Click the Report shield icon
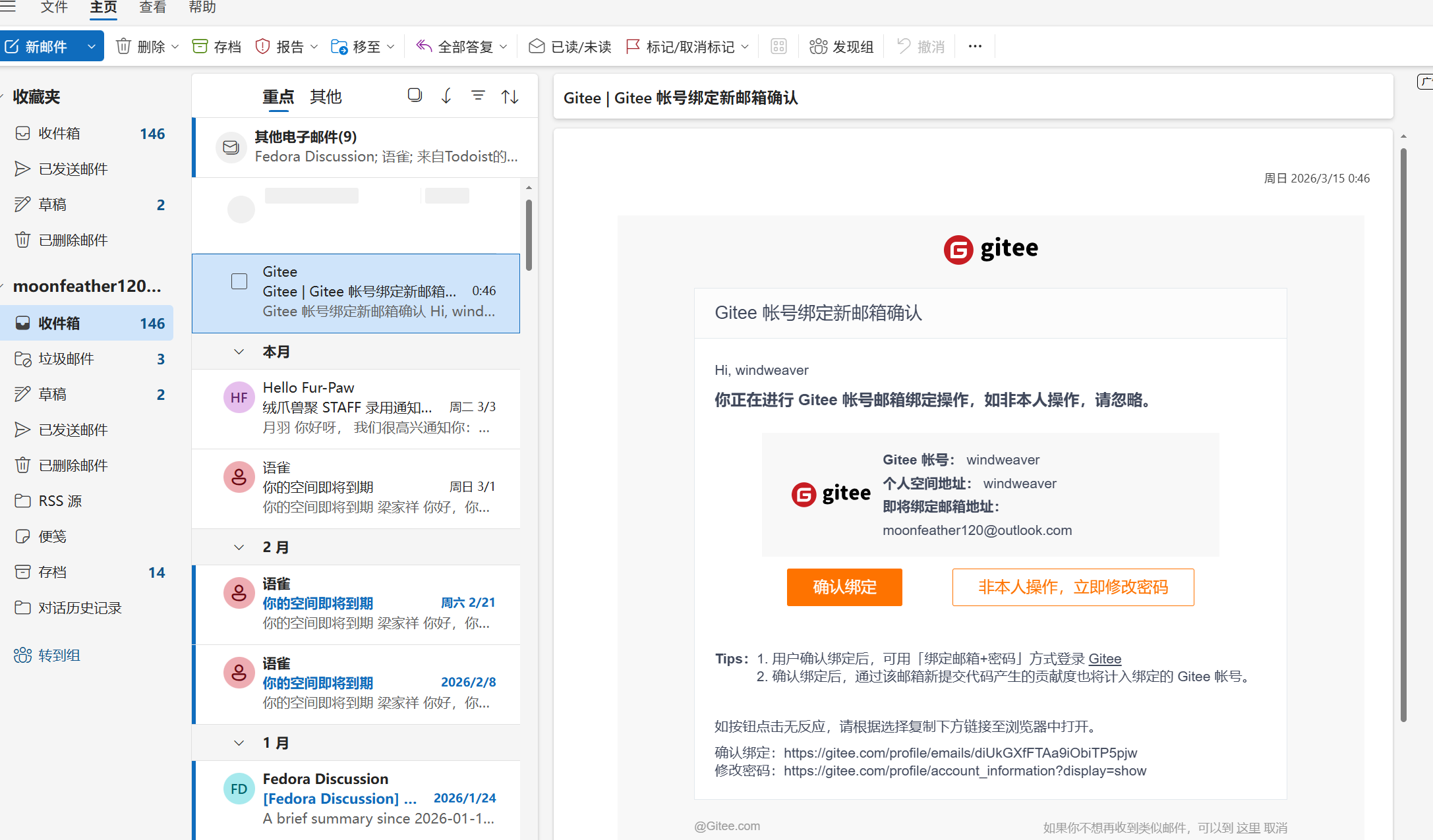The height and width of the screenshot is (840, 1433). [262, 46]
